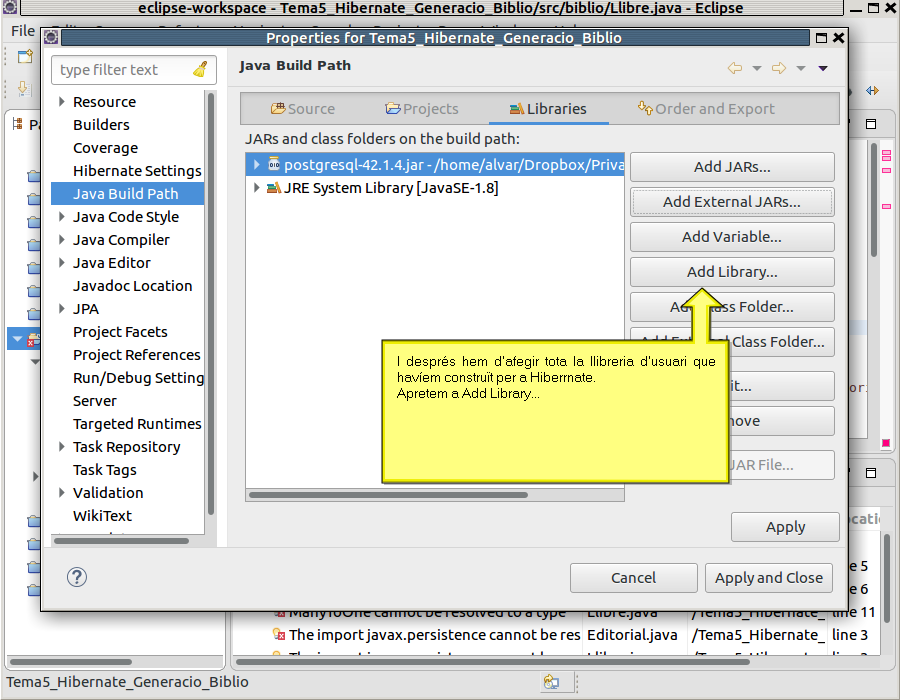Select Java Build Path item
Screen dimensions: 900x700
(x=127, y=193)
